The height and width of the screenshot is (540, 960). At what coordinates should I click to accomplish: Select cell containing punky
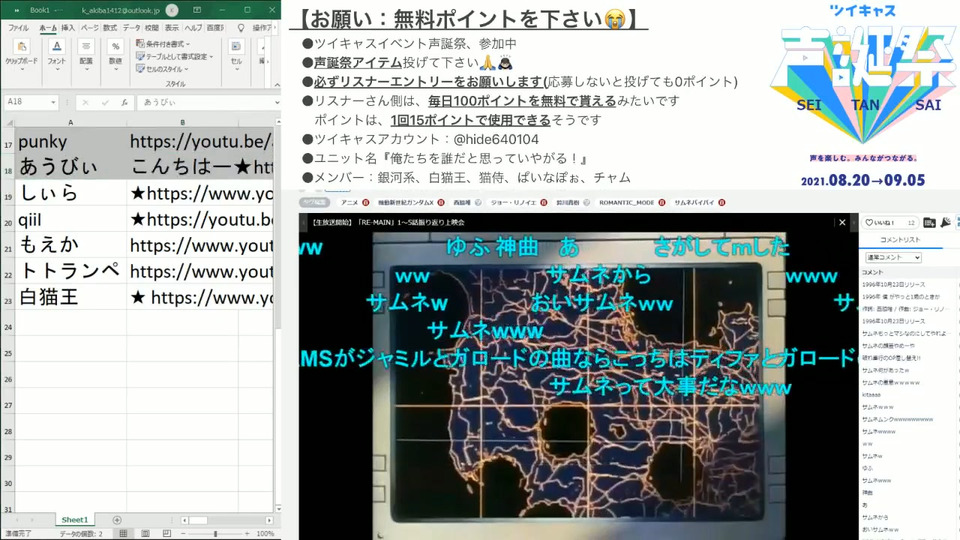[x=70, y=141]
